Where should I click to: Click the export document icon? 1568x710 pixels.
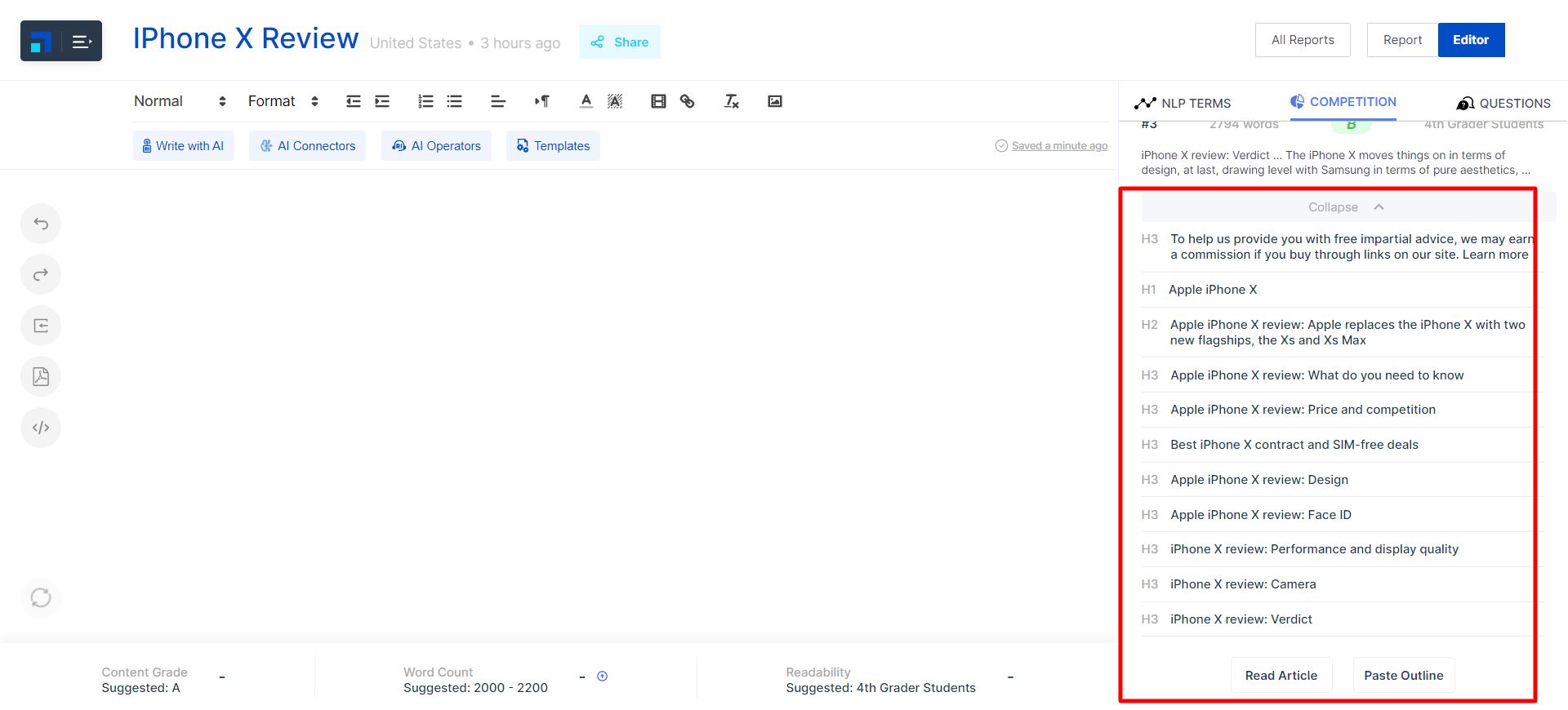(41, 326)
